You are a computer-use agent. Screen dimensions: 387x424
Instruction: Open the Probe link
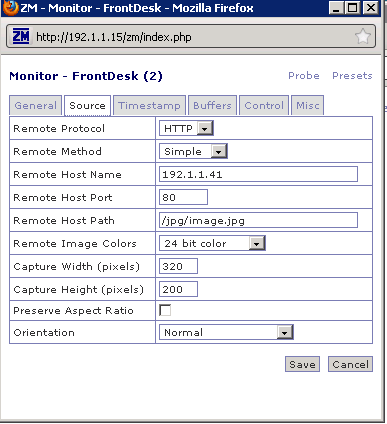pyautogui.click(x=304, y=76)
